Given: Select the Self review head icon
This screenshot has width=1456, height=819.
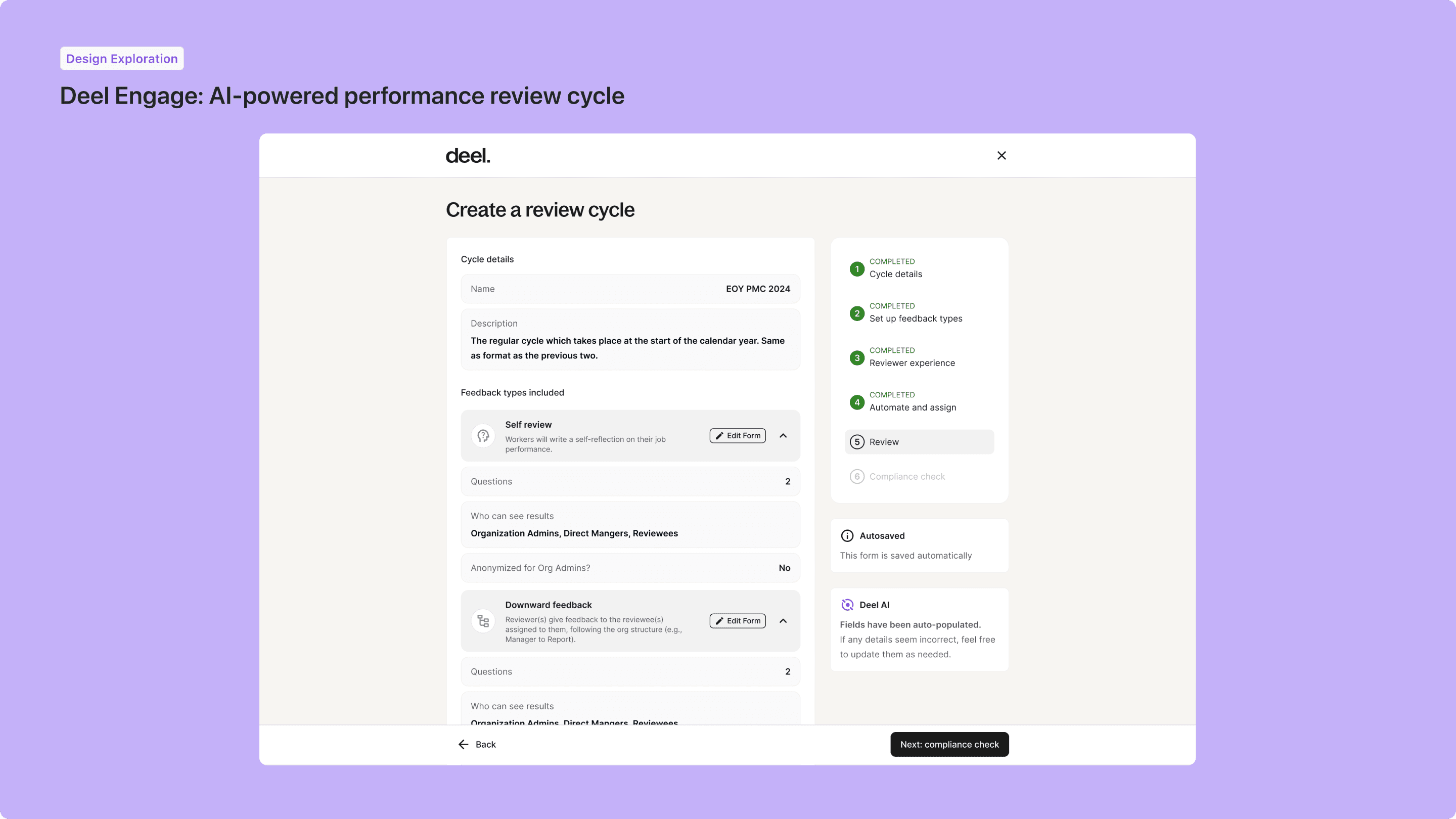Looking at the screenshot, I should click(483, 436).
